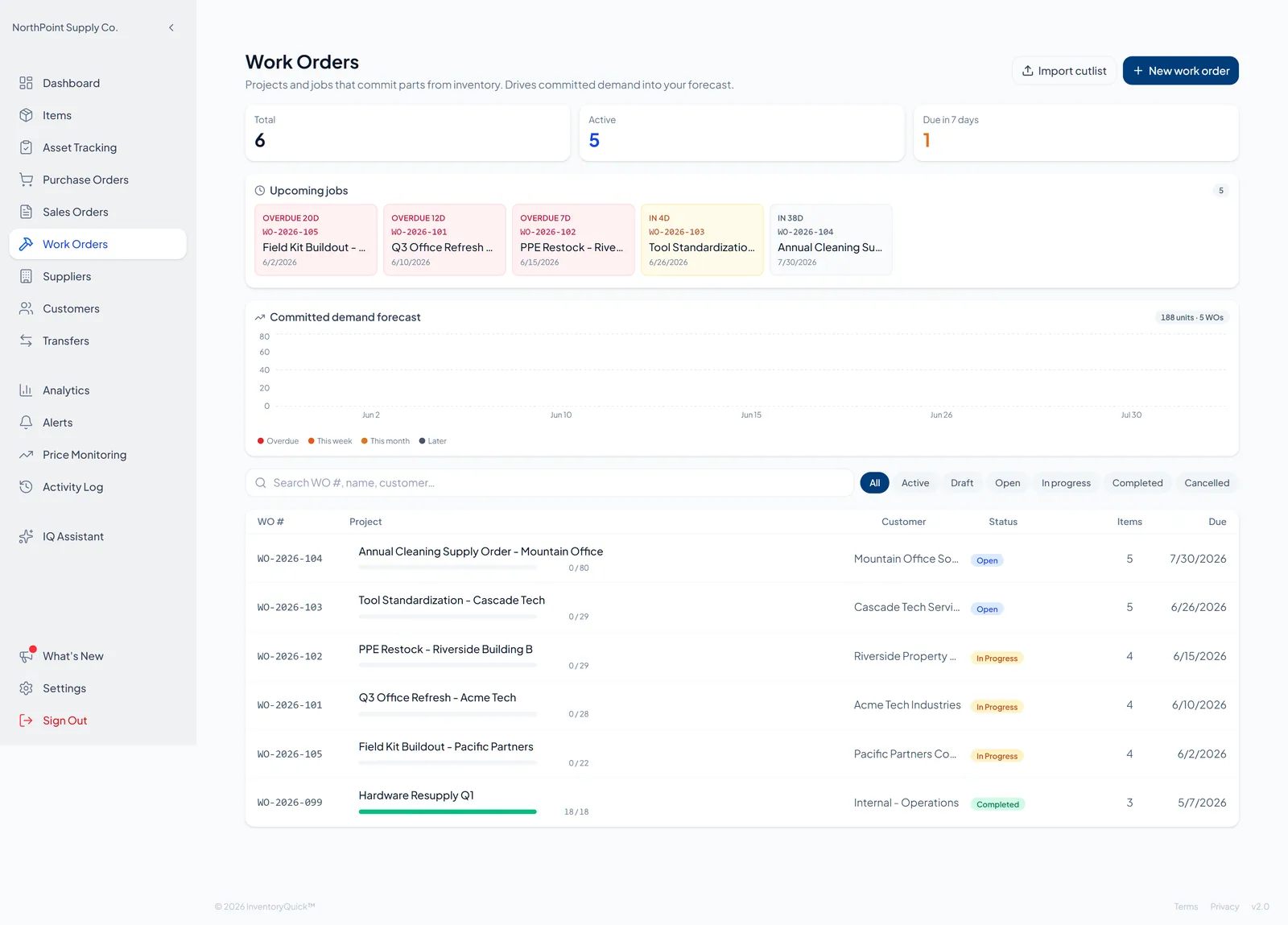Click the Upcoming jobs clock icon
Viewport: 1288px width, 925px height.
[260, 191]
